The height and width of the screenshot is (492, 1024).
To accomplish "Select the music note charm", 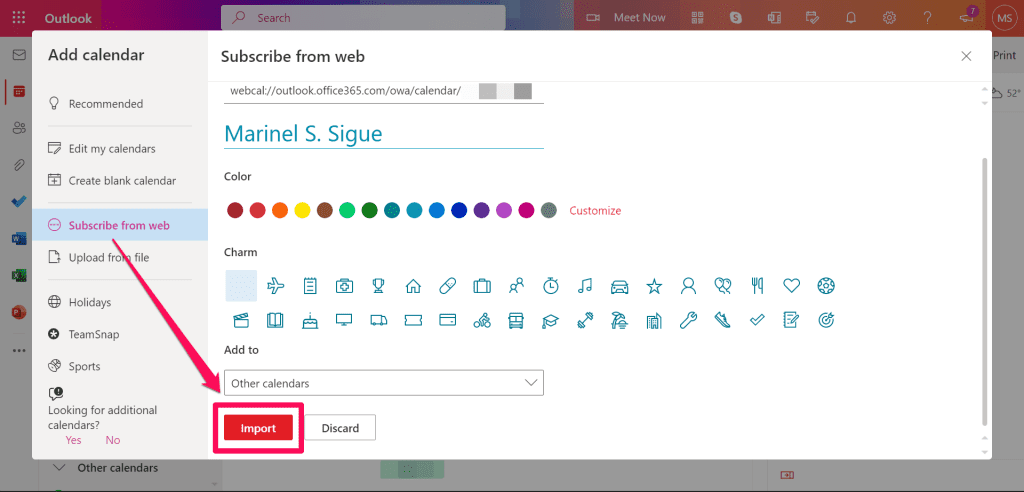I will click(585, 286).
